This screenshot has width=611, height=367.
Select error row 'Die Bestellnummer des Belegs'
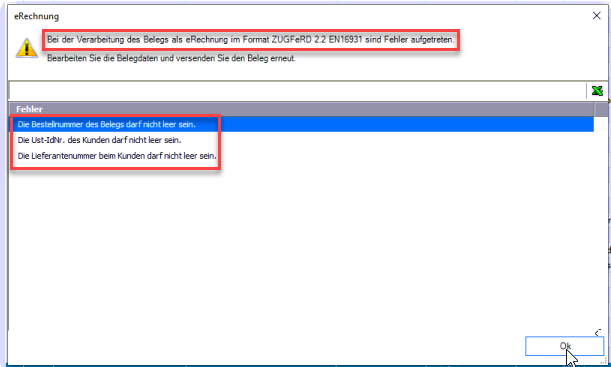tap(301, 125)
